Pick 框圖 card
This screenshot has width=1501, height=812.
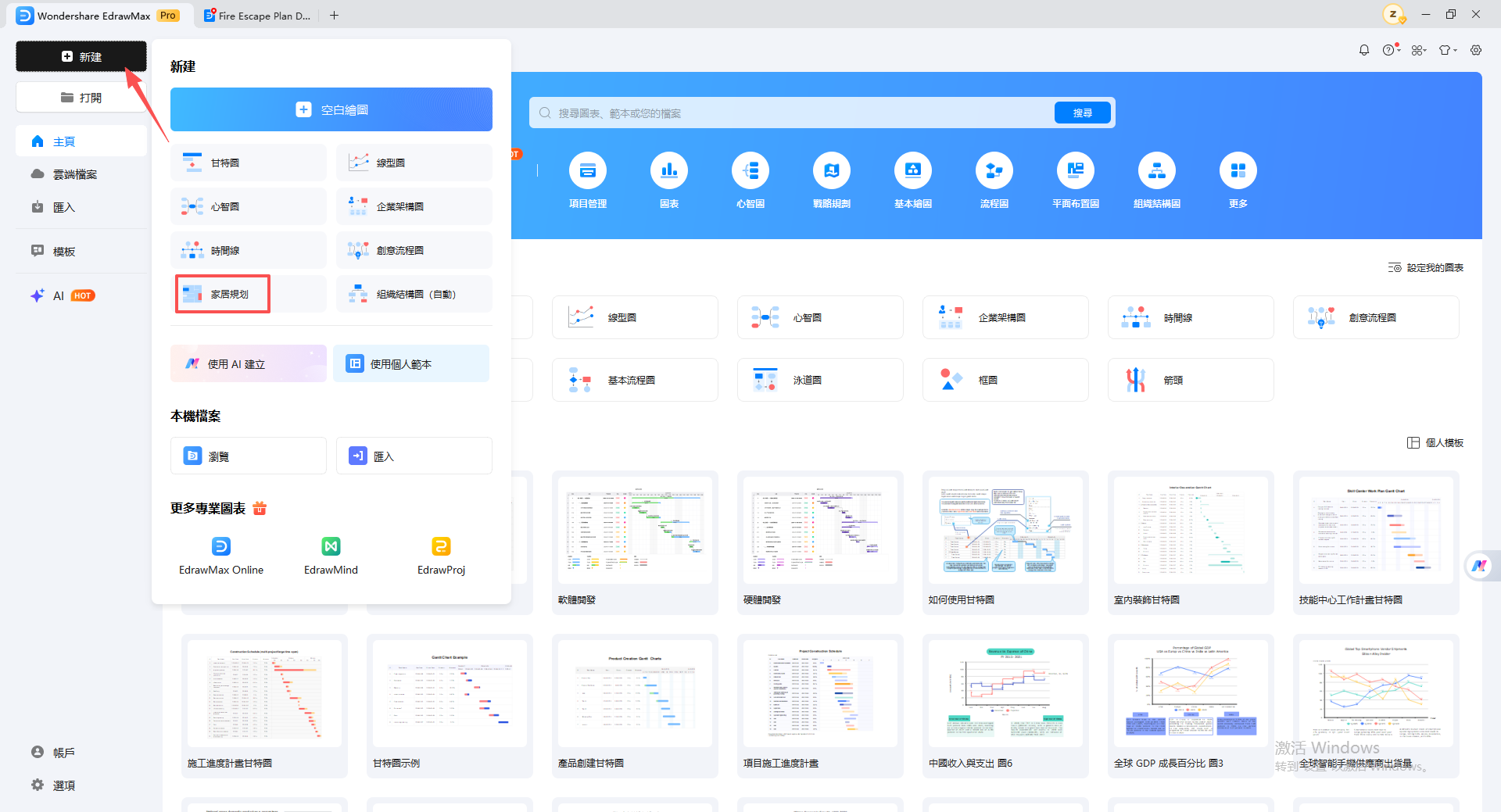tap(1005, 380)
